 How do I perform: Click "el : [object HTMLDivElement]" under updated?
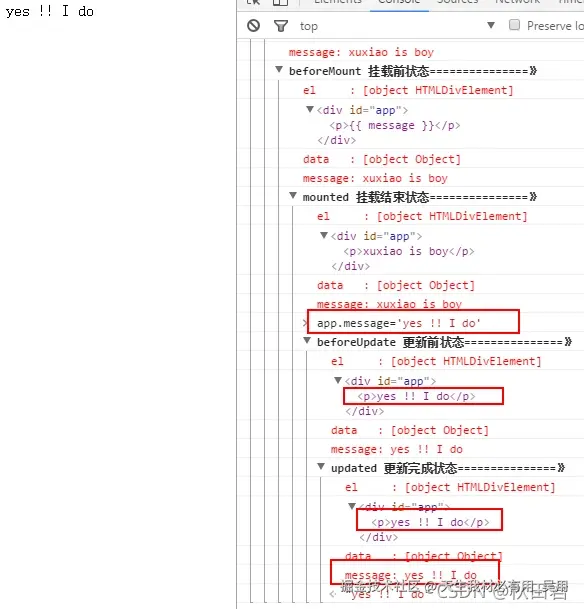[450, 487]
